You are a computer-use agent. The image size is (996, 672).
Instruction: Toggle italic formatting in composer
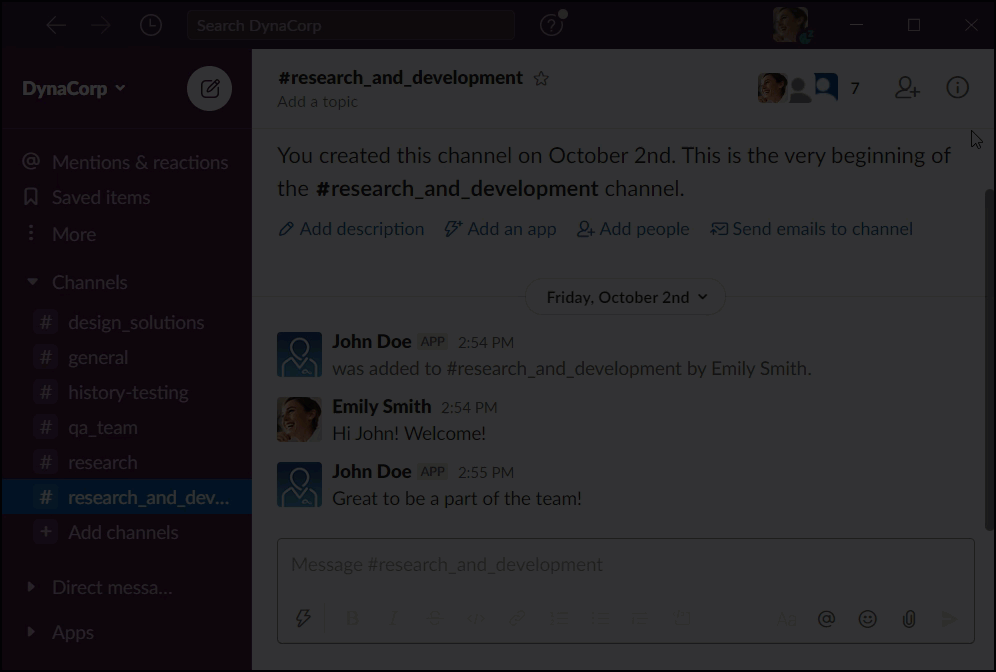point(393,618)
